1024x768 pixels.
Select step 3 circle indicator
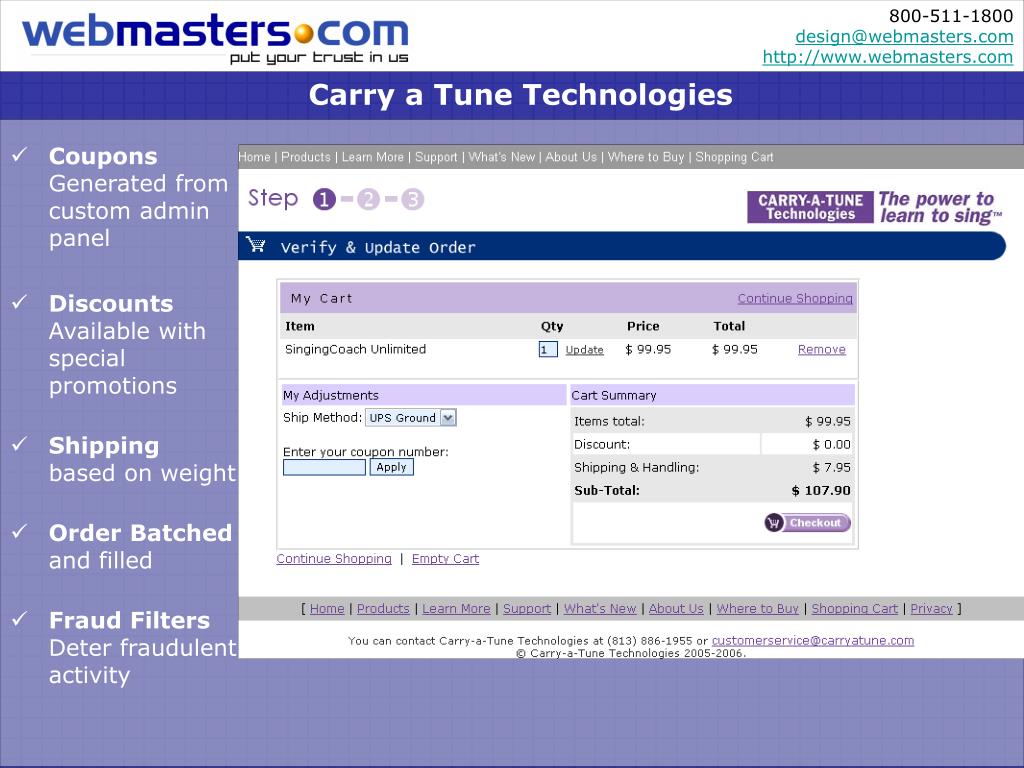pyautogui.click(x=413, y=199)
